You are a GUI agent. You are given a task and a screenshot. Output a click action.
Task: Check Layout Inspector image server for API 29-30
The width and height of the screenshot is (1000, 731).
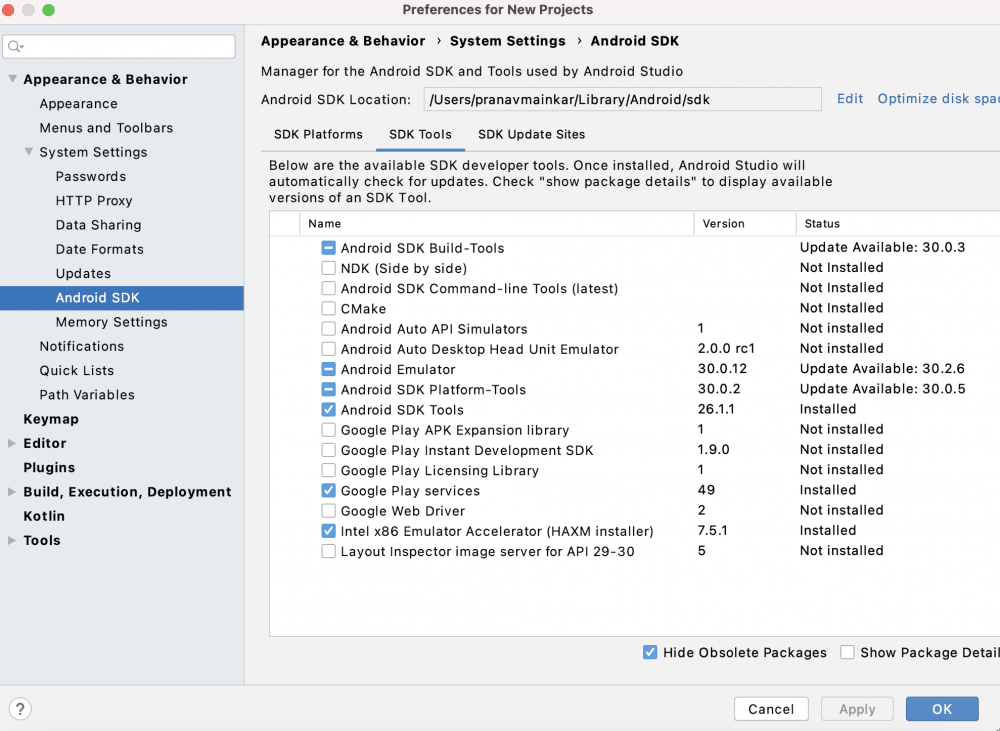point(328,551)
